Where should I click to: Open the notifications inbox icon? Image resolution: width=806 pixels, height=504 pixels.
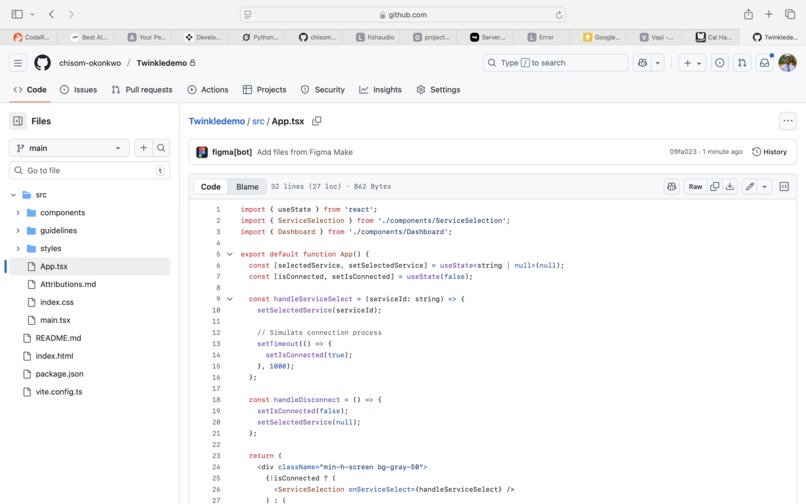764,63
